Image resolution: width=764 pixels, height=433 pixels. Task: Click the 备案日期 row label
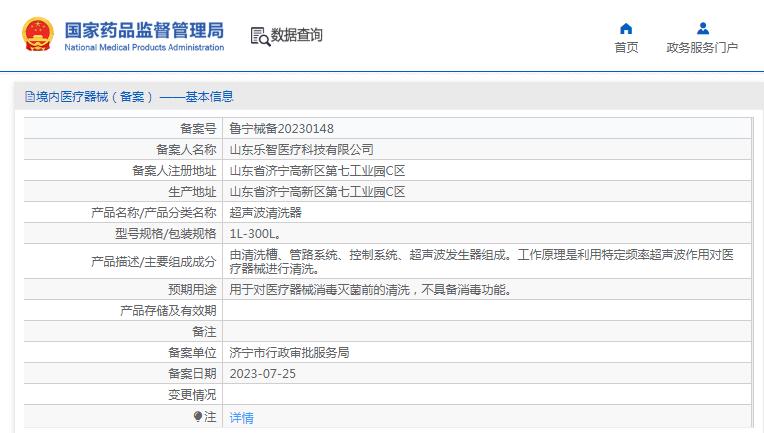(x=192, y=374)
